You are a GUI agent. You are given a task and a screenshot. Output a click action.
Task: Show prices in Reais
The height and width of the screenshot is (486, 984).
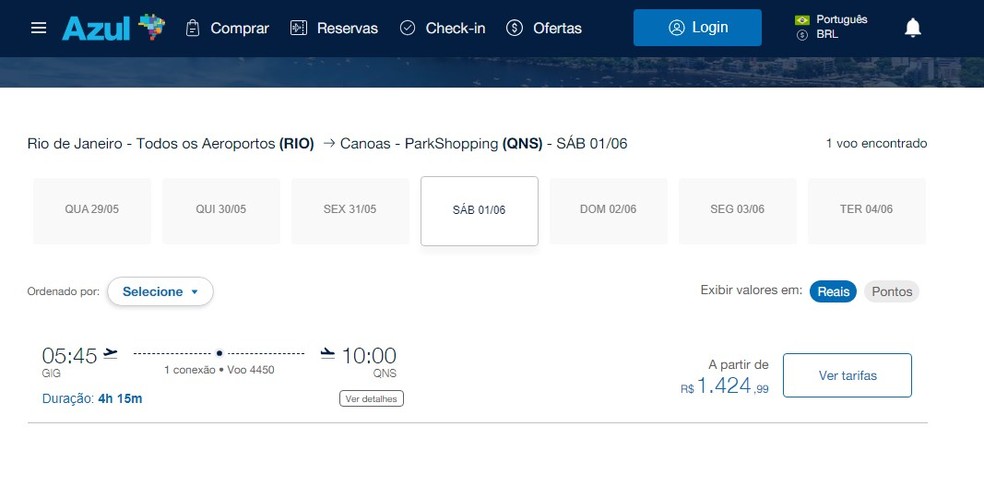(x=833, y=291)
